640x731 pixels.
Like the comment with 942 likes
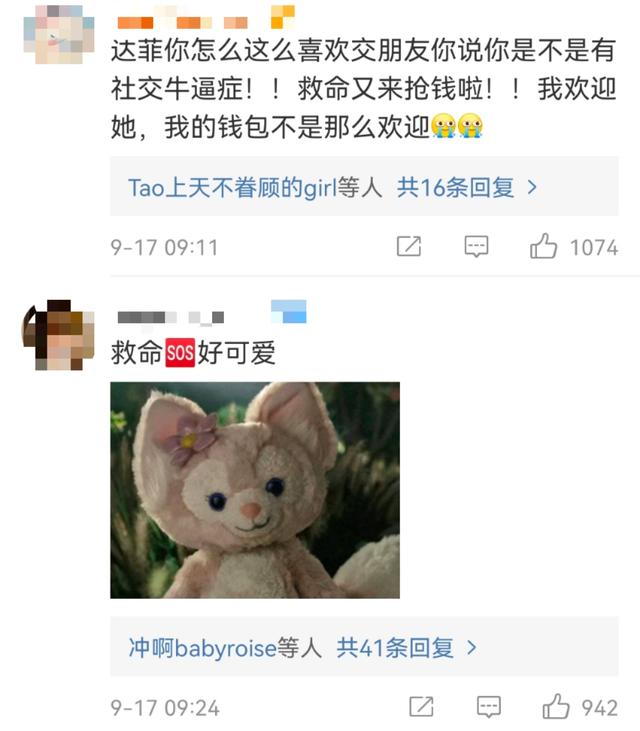pyautogui.click(x=556, y=706)
